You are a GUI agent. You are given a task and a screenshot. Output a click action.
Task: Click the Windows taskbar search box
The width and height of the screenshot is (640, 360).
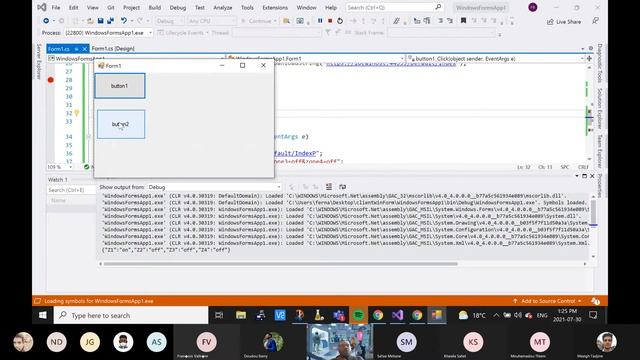click(131, 315)
